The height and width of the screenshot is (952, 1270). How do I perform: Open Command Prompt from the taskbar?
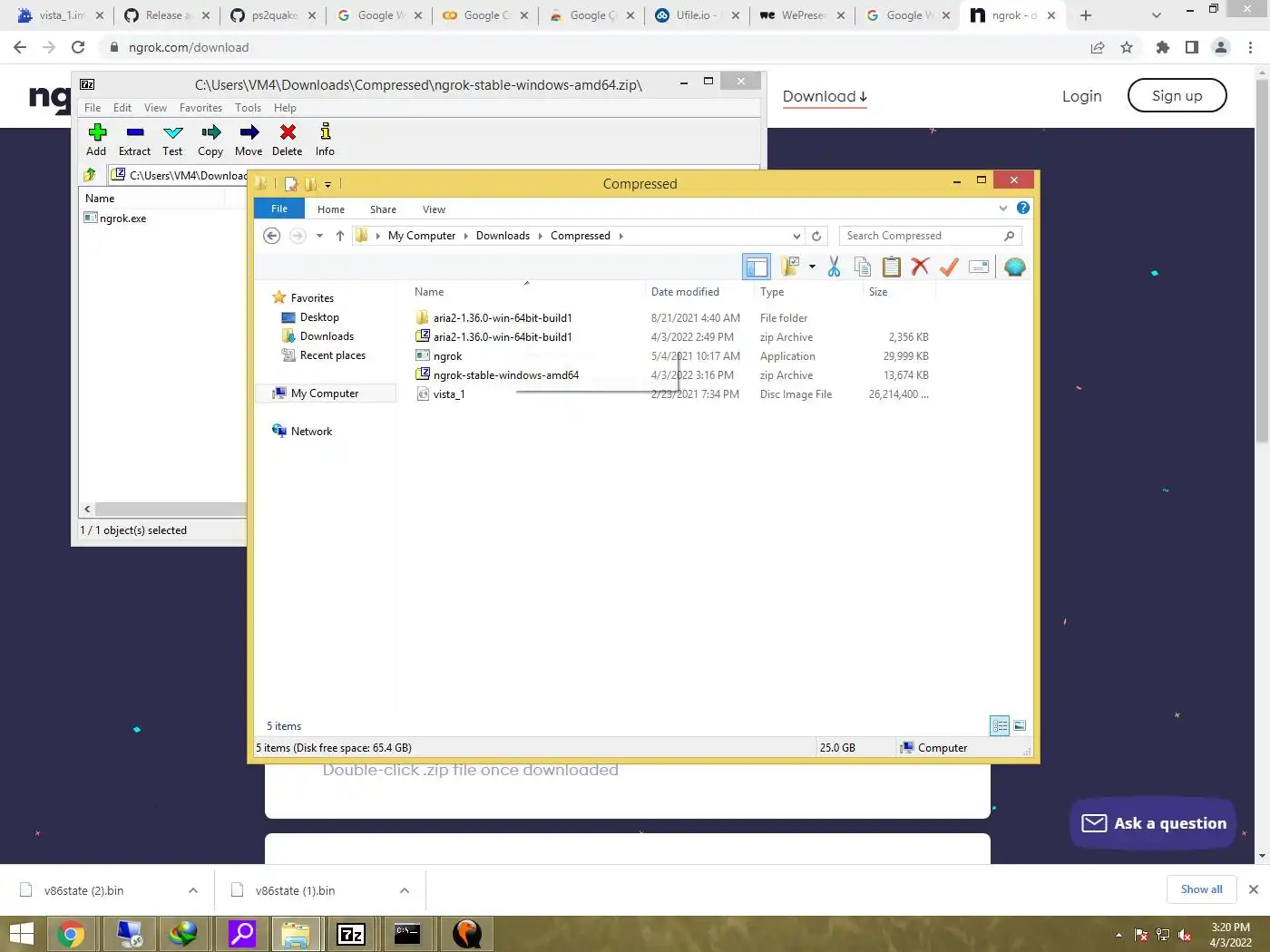coord(407,934)
